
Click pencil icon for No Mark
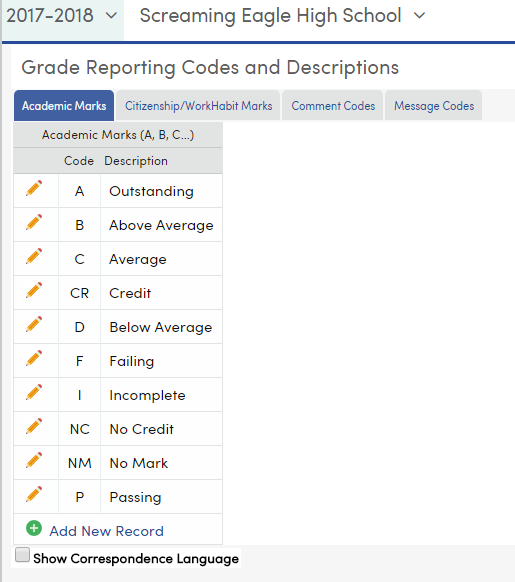tap(34, 460)
